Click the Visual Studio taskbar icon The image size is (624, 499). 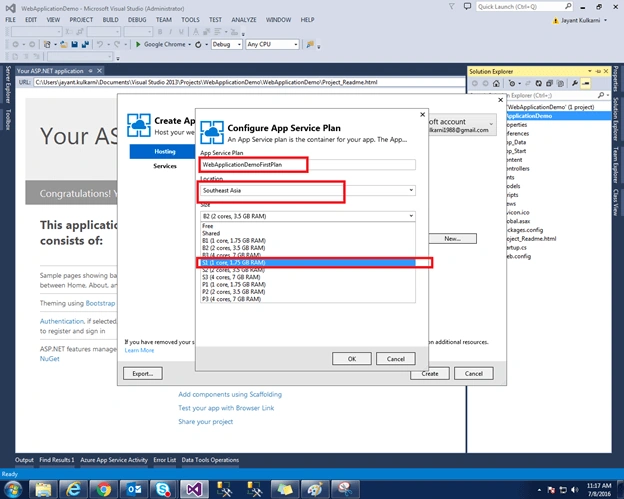194,489
